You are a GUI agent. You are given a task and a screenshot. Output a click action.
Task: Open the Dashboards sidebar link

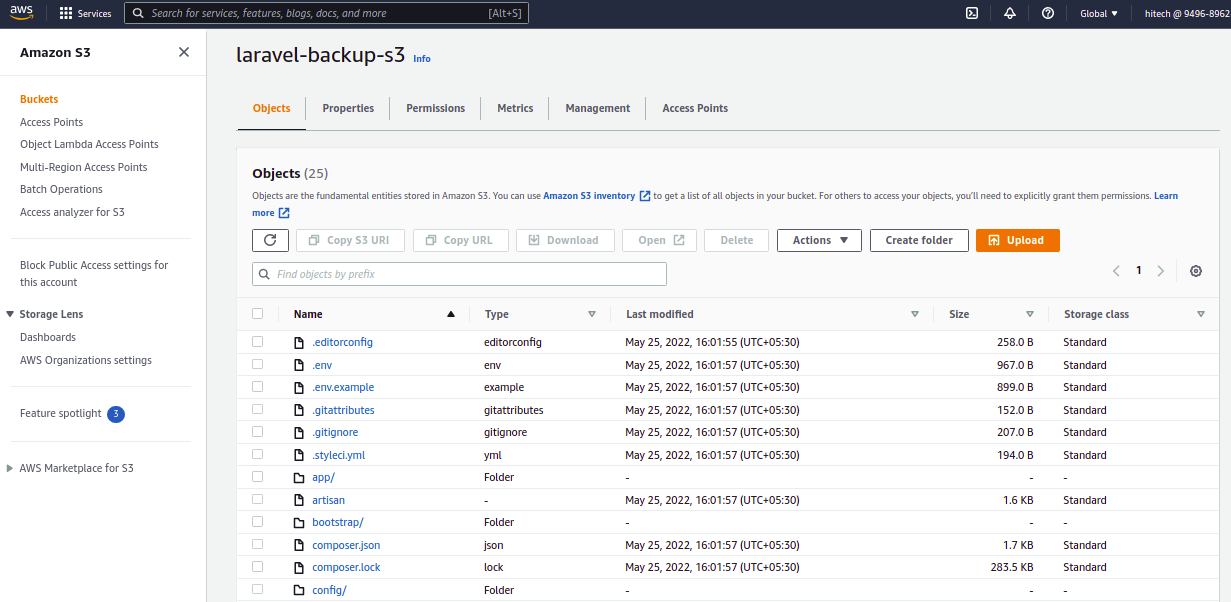tap(48, 337)
